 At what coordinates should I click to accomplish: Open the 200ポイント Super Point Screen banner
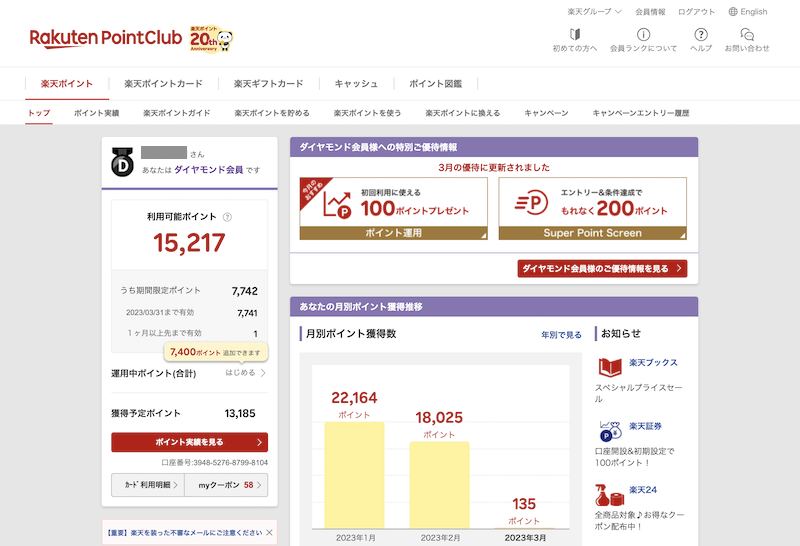pyautogui.click(x=592, y=209)
